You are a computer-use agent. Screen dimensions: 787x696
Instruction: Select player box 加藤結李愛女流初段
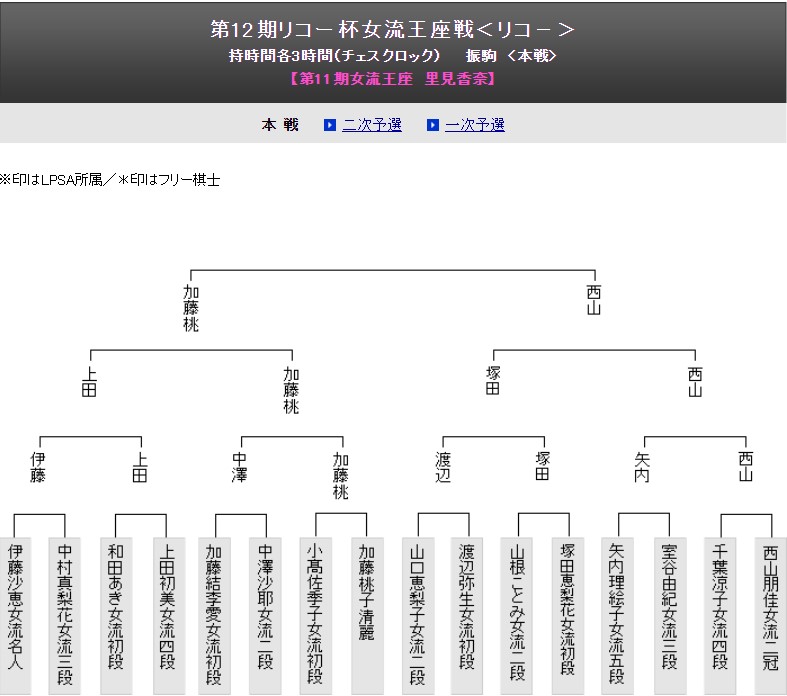click(214, 616)
